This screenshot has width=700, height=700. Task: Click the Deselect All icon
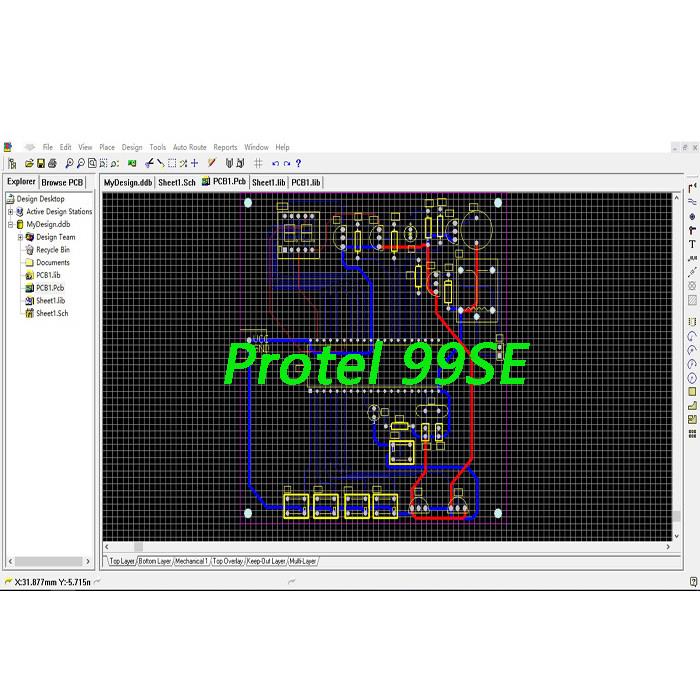point(183,163)
